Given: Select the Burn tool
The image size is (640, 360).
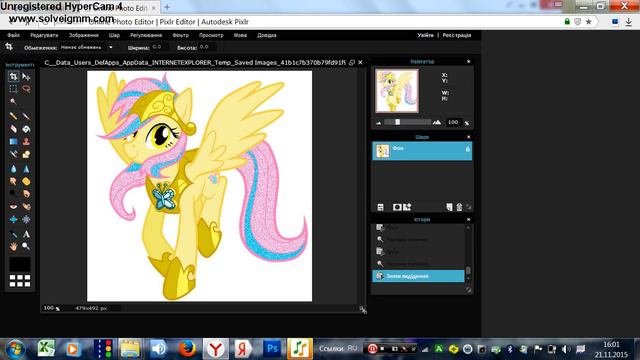Looking at the screenshot, I should (x=26, y=193).
